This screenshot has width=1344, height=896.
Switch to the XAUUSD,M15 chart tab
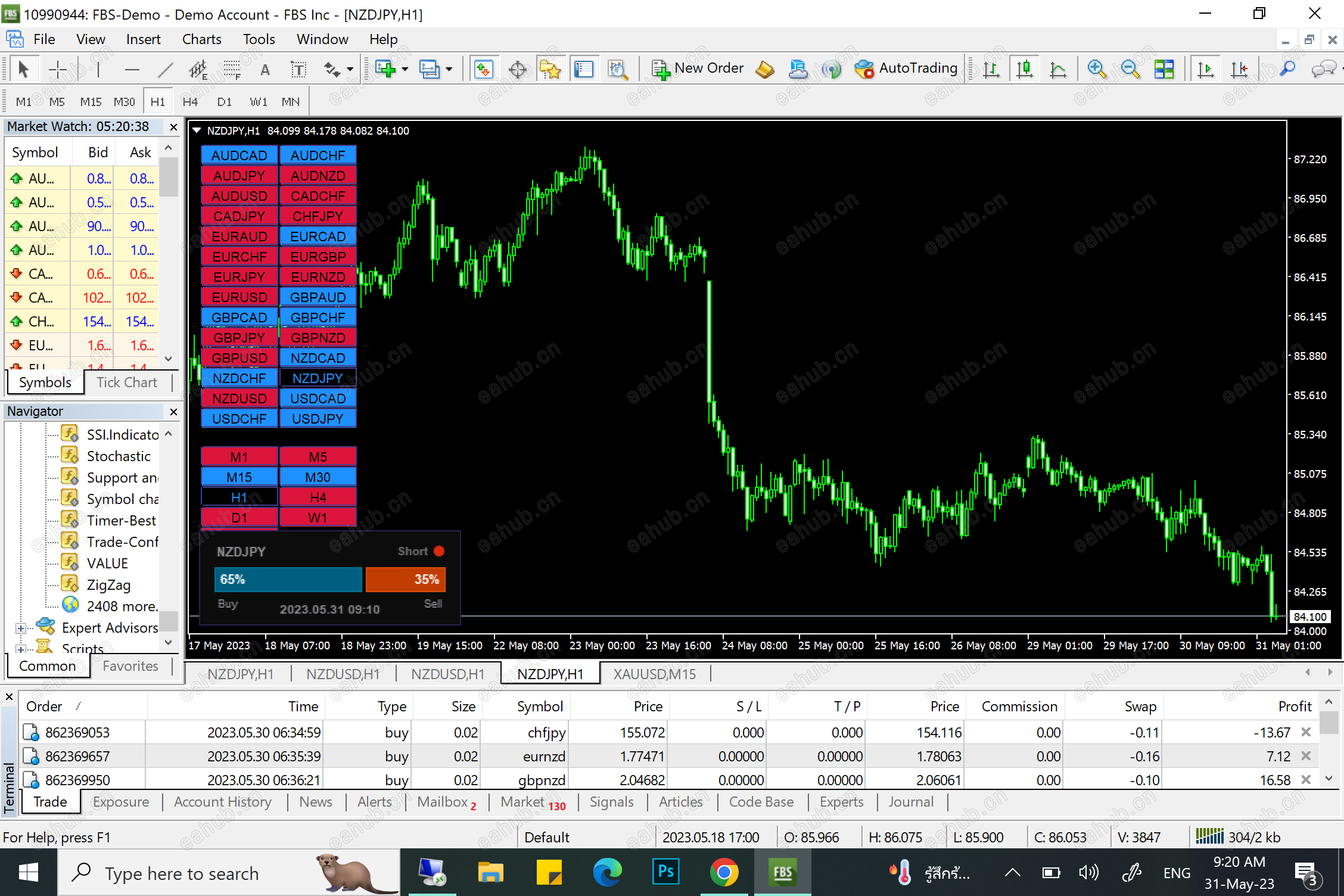[654, 674]
